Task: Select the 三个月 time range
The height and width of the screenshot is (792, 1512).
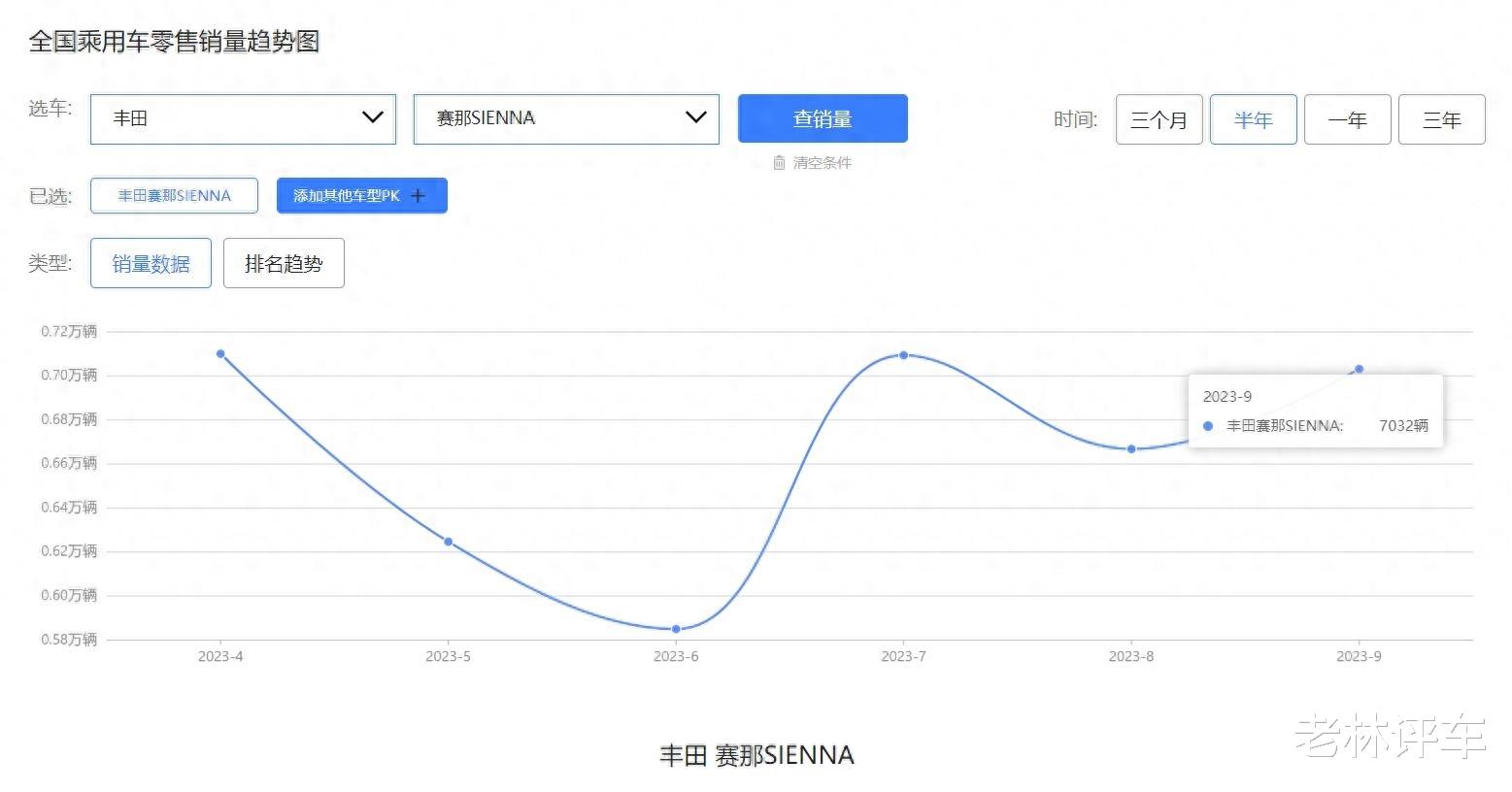Action: (x=1159, y=119)
